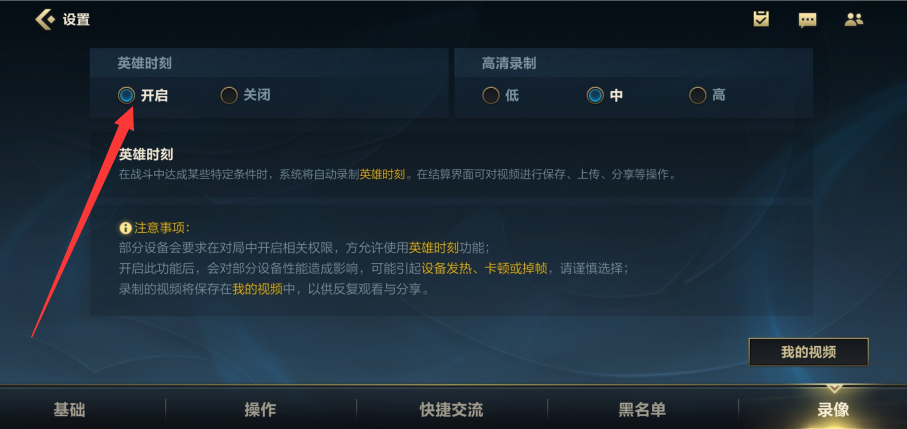Click the back arrow next to 设置
The height and width of the screenshot is (429, 907).
point(45,19)
